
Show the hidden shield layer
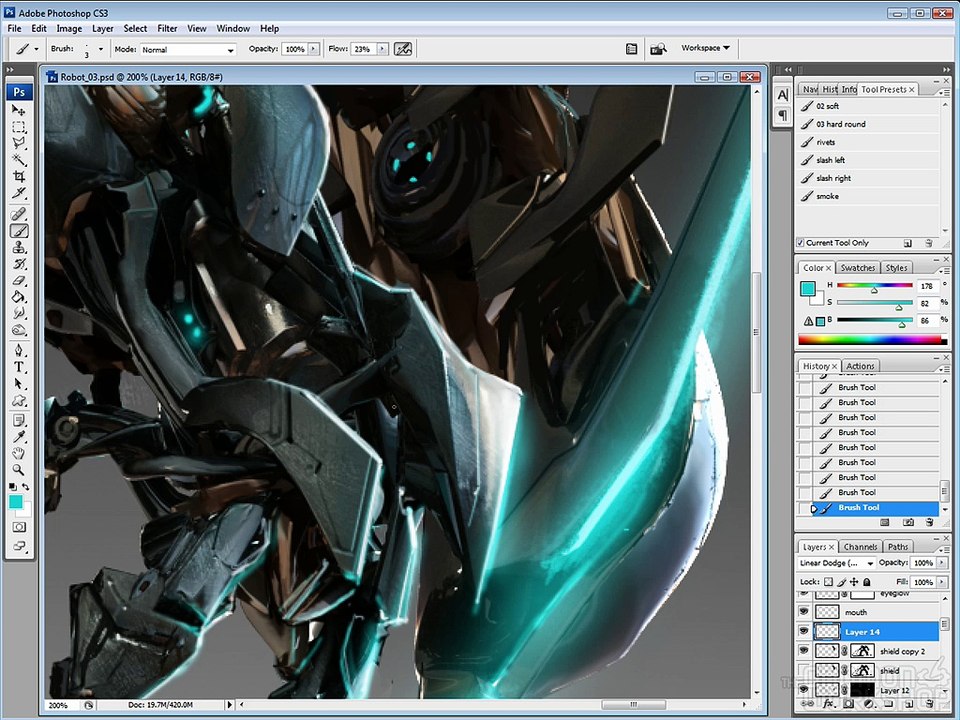click(804, 670)
